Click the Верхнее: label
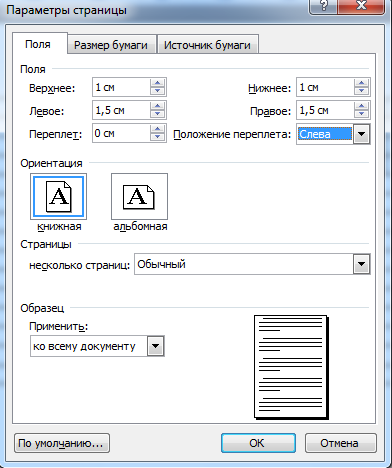The width and height of the screenshot is (392, 468). [x=52, y=88]
